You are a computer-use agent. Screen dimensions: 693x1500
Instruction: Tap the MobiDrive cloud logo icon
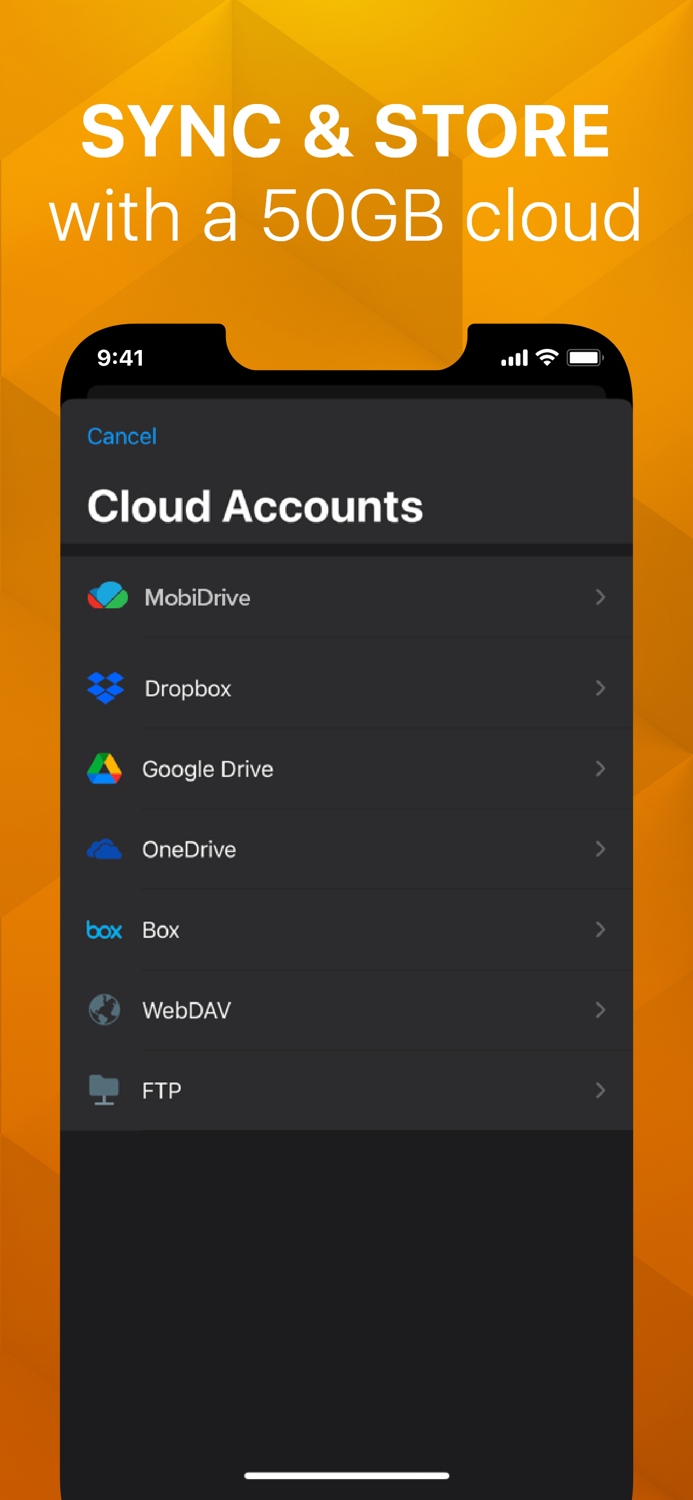click(107, 596)
